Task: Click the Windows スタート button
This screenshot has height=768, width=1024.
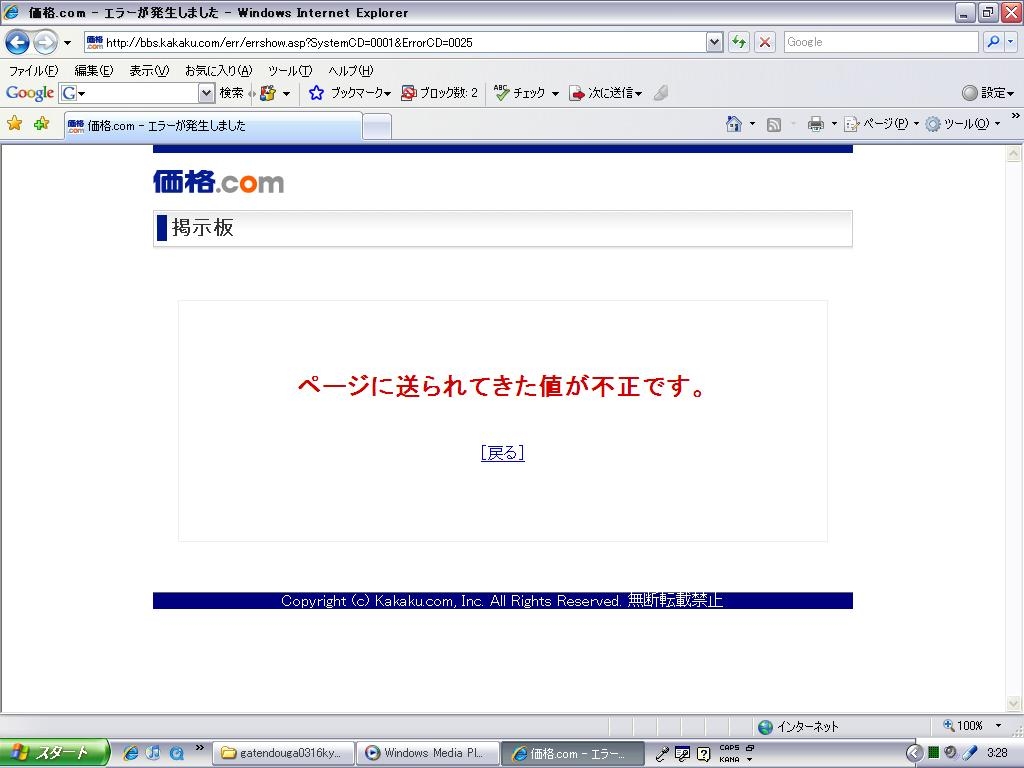Action: (x=54, y=753)
